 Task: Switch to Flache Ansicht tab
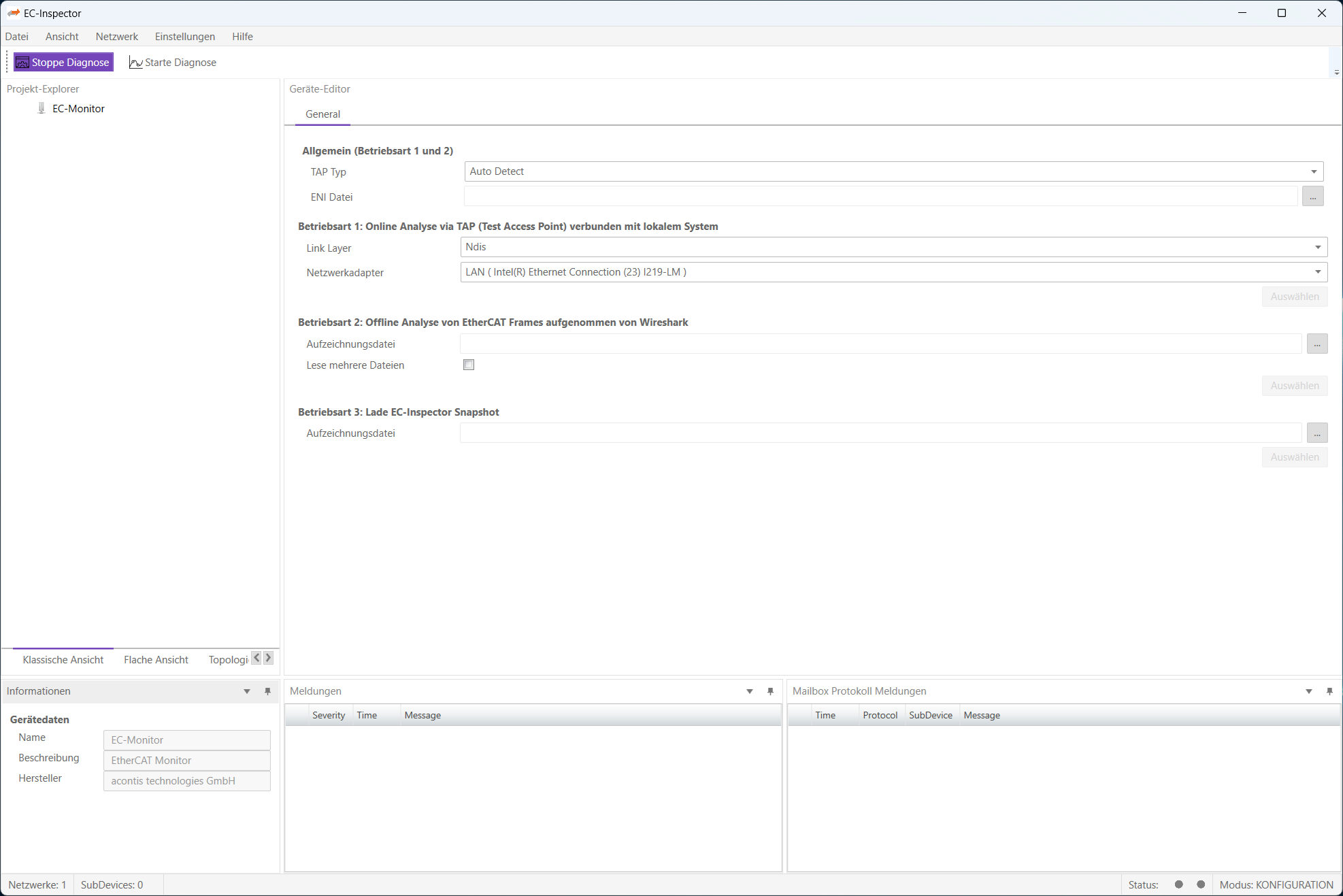156,659
